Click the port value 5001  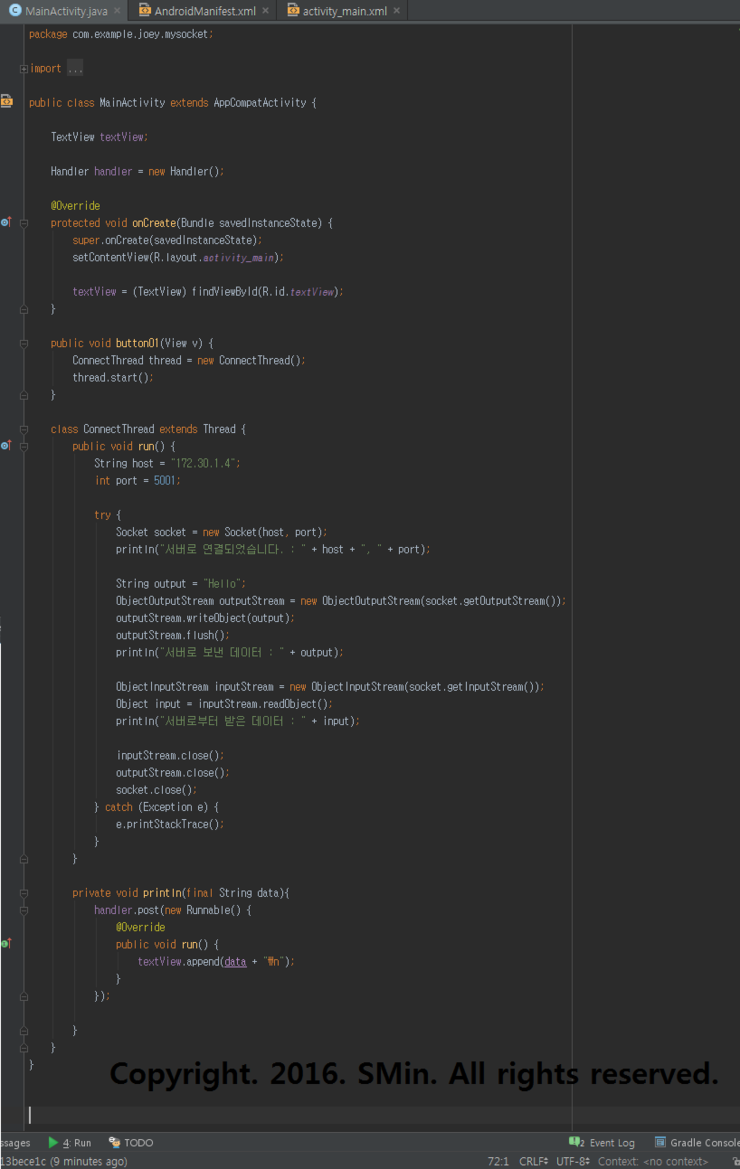[x=165, y=480]
